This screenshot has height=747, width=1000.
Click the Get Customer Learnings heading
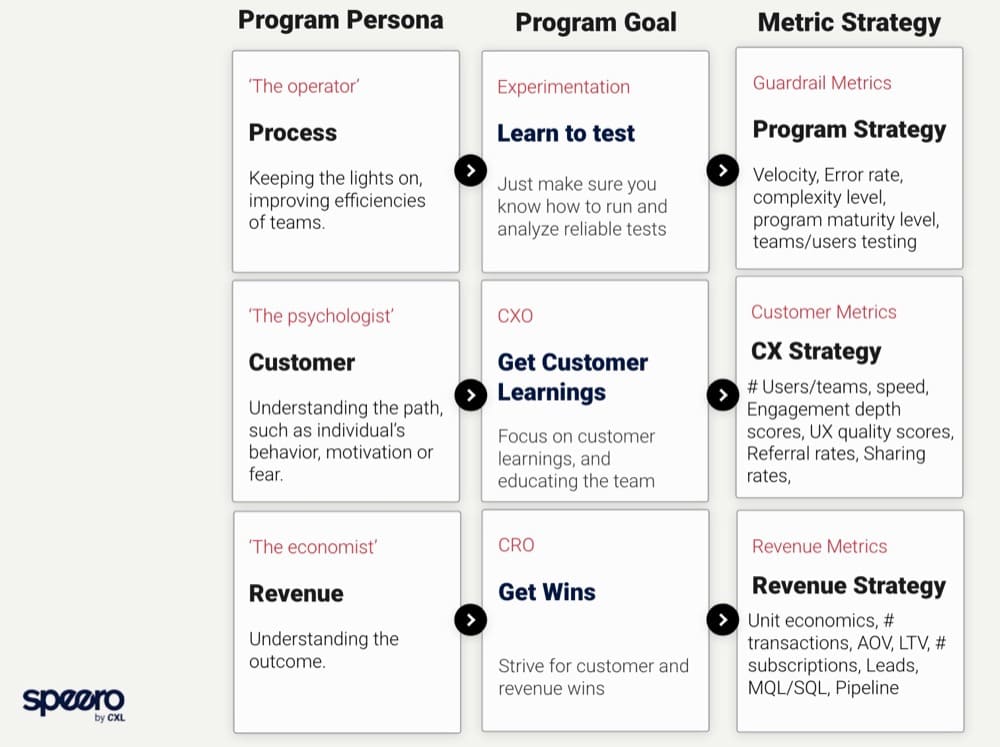click(573, 377)
